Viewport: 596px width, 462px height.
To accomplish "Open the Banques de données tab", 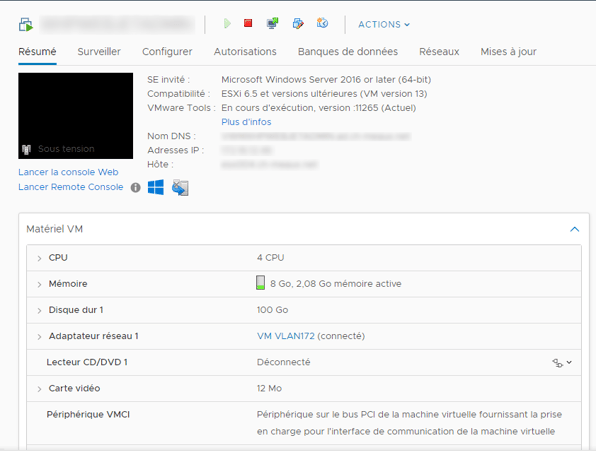I will click(348, 52).
